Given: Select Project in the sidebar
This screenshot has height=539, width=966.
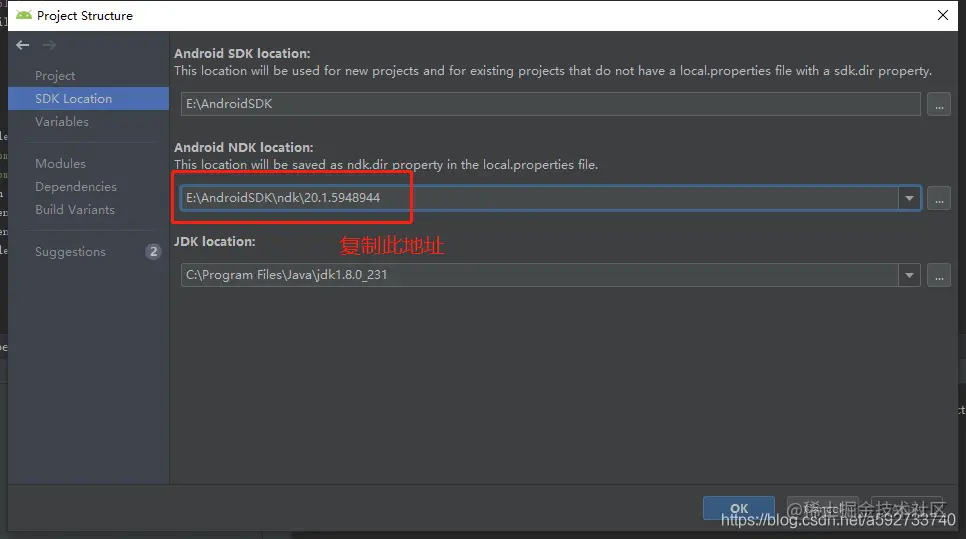Looking at the screenshot, I should pyautogui.click(x=55, y=76).
